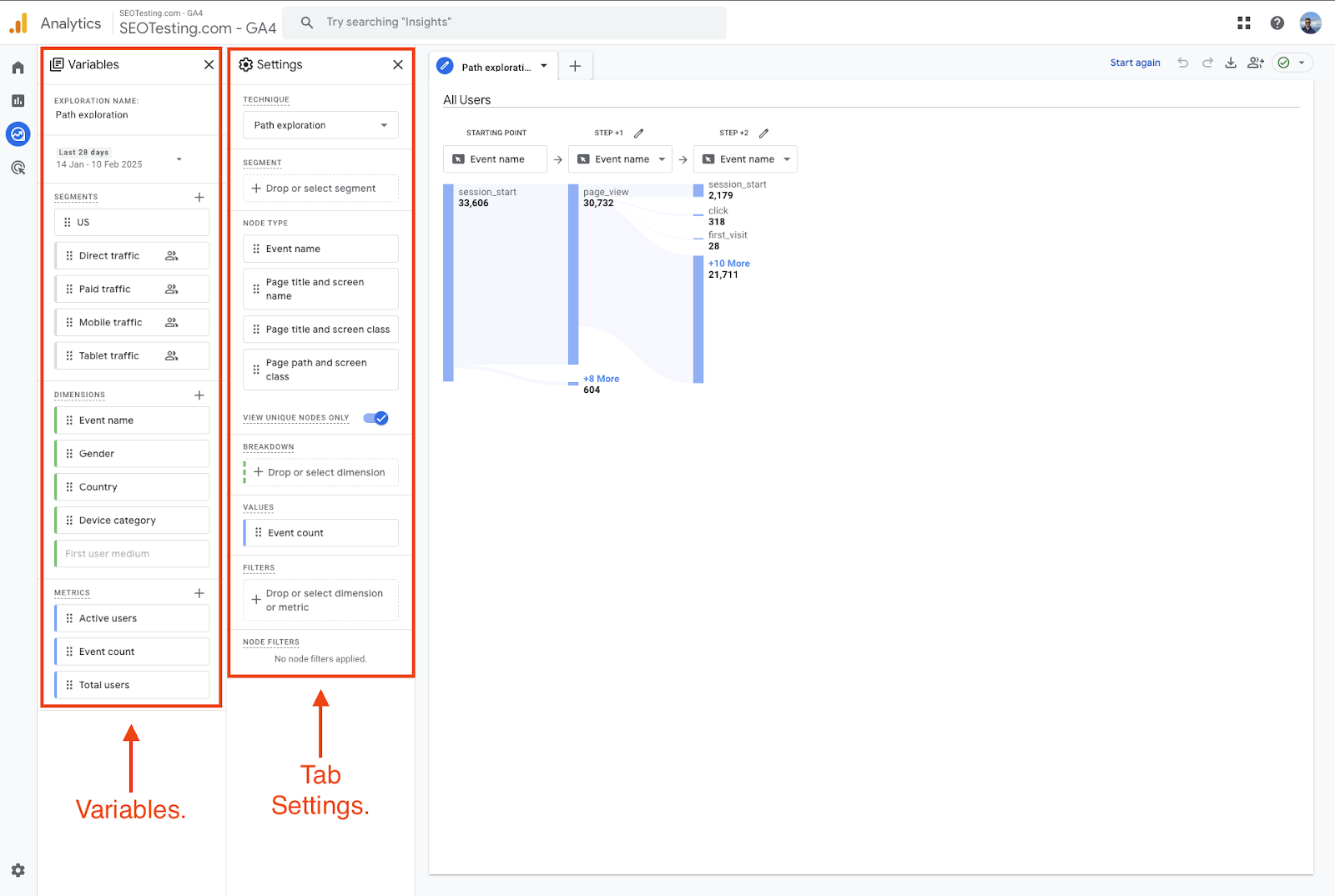The height and width of the screenshot is (896, 1335).
Task: Select the Reports icon in sidebar
Action: pos(18,100)
